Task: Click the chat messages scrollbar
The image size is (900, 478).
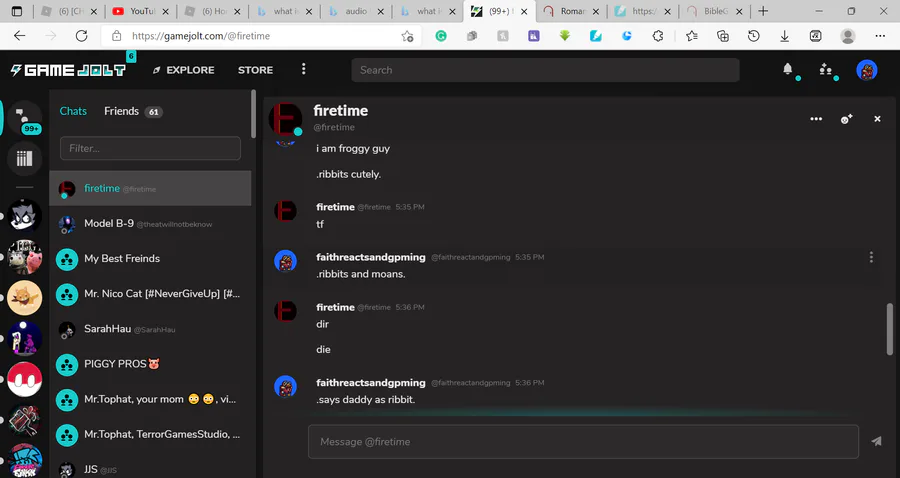Action: [890, 329]
